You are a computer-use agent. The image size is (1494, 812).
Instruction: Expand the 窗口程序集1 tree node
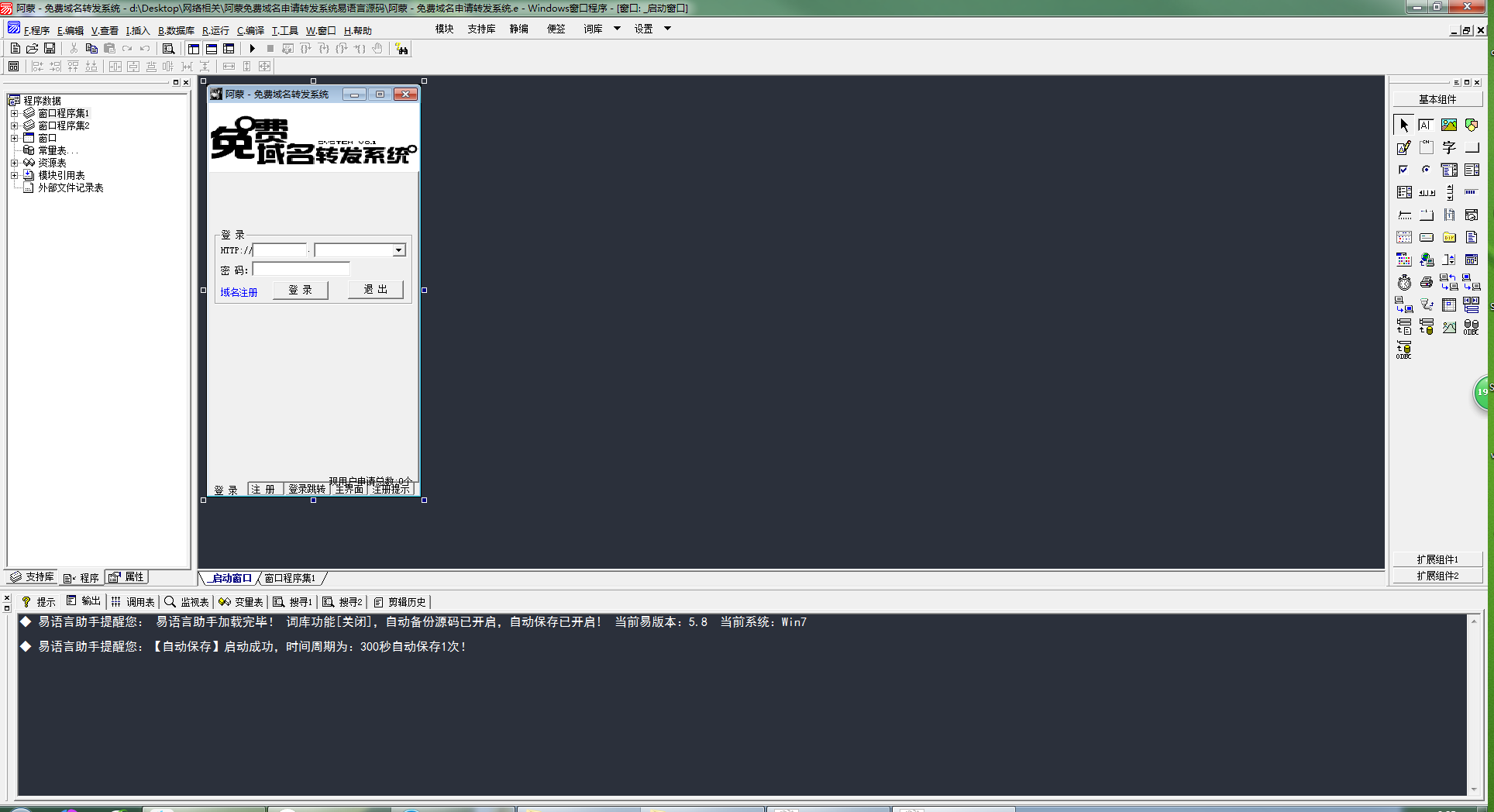coord(14,113)
